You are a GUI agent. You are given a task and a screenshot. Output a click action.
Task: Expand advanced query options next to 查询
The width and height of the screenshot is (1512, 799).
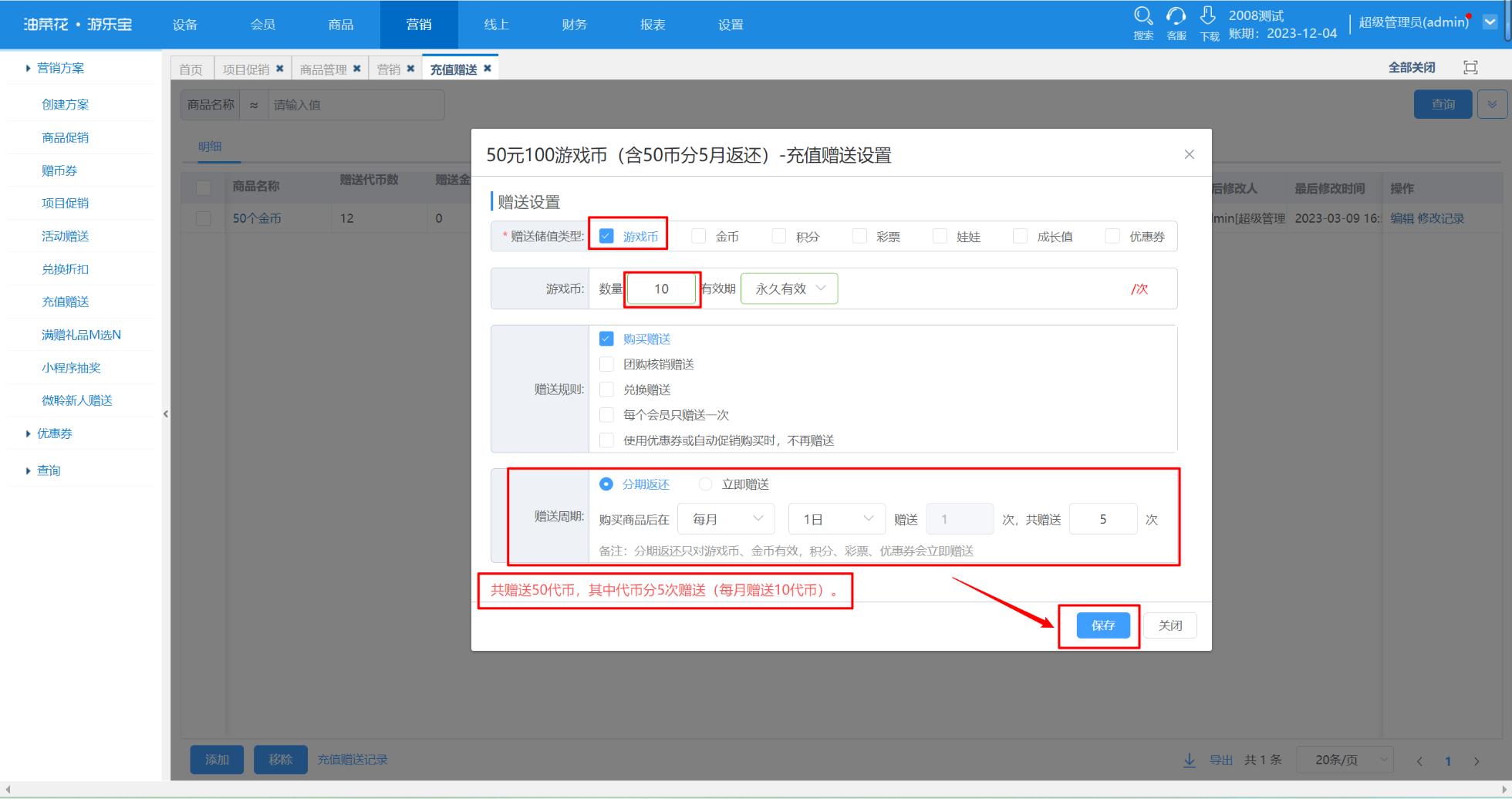[x=1492, y=104]
